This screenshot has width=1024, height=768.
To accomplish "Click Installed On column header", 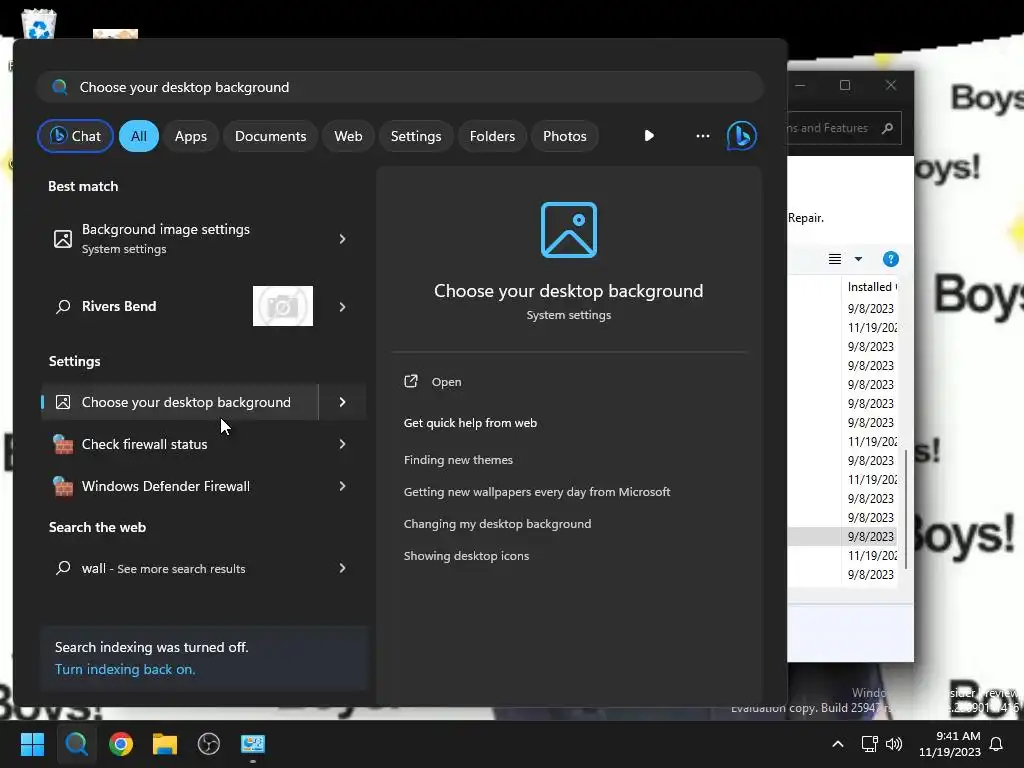I will tap(871, 287).
